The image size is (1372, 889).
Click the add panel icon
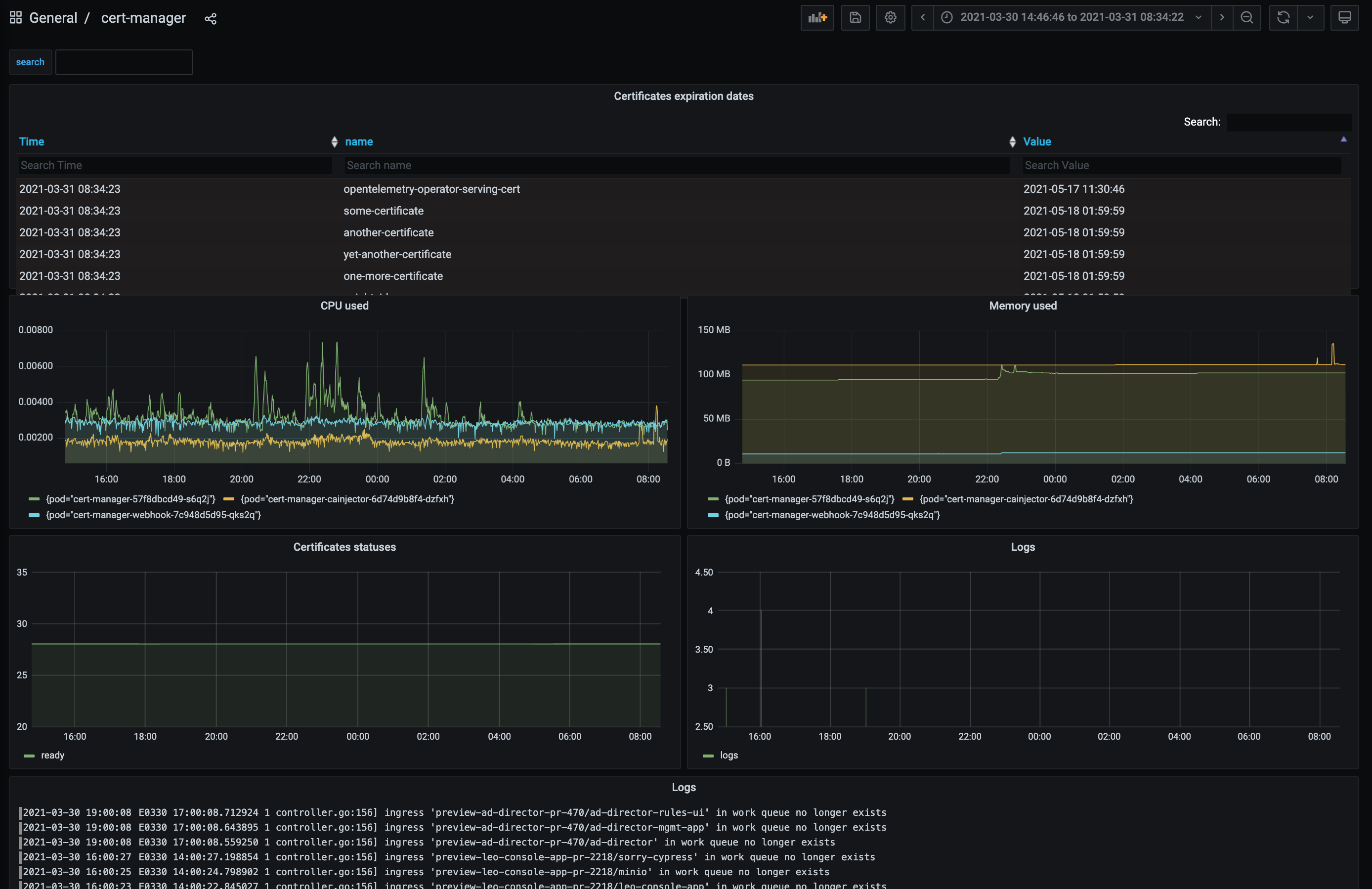pos(817,17)
